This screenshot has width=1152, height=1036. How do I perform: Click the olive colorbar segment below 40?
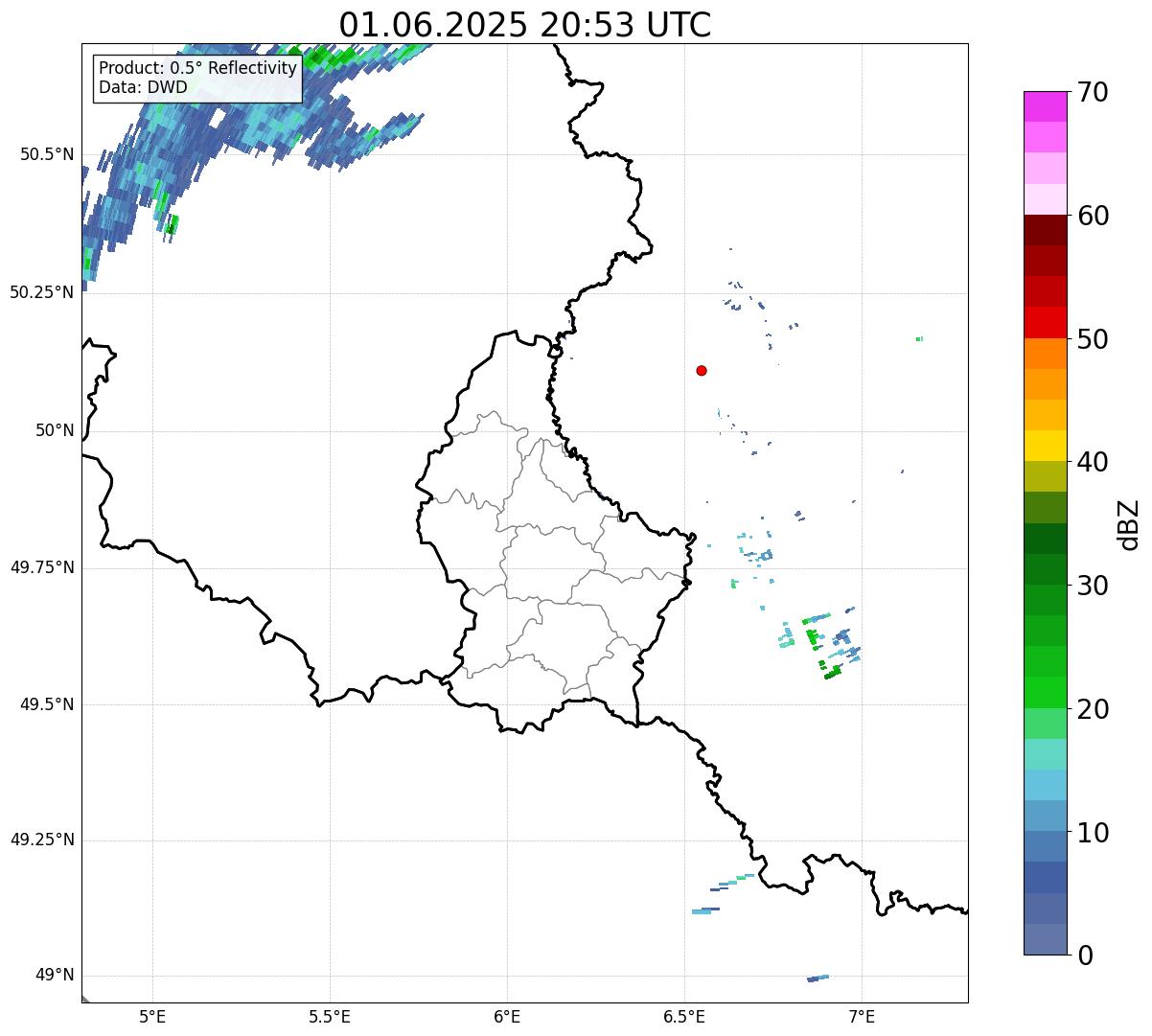coord(1045,476)
